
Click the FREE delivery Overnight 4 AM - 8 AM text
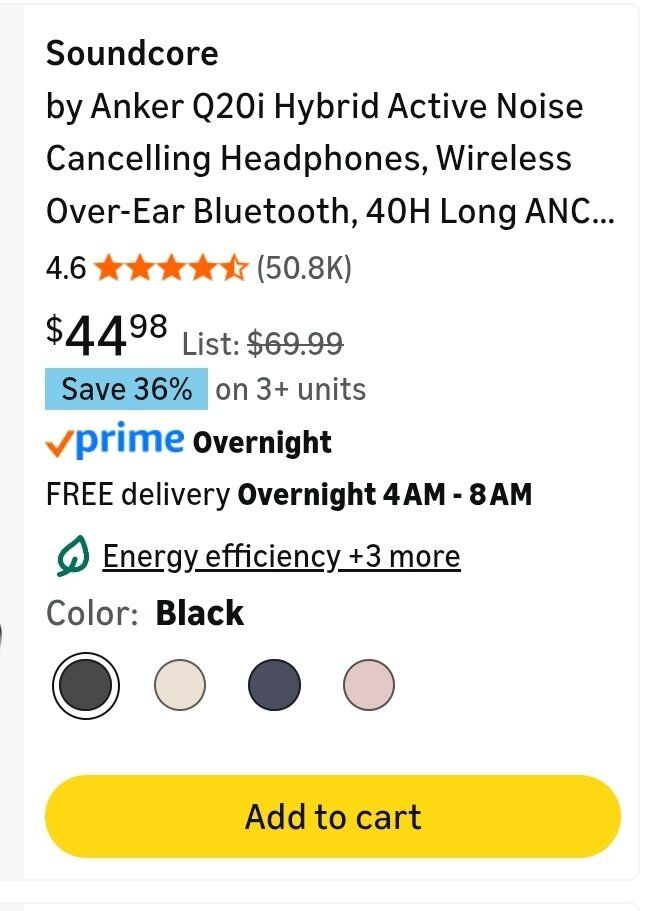click(x=289, y=494)
